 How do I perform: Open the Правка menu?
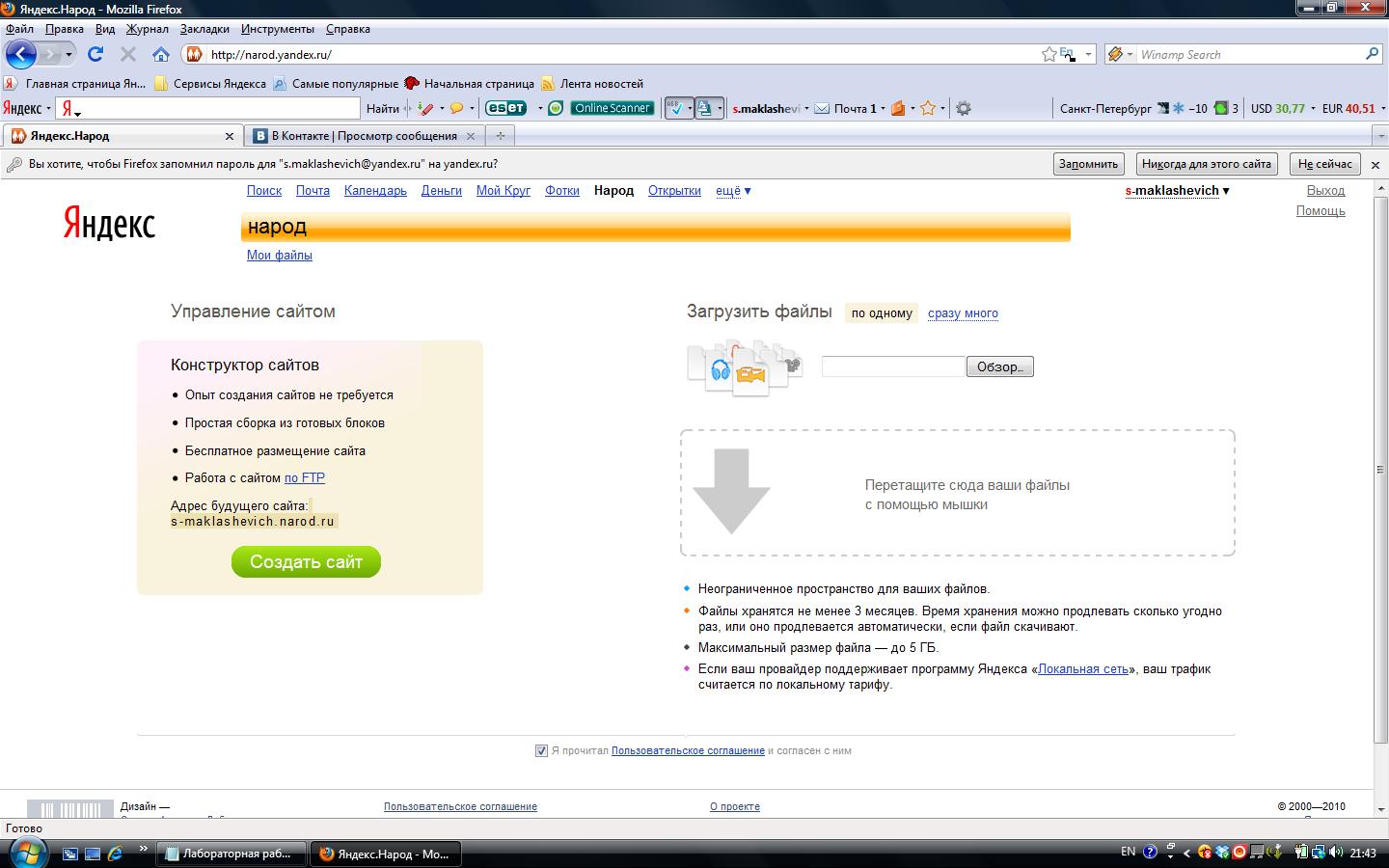pos(64,29)
